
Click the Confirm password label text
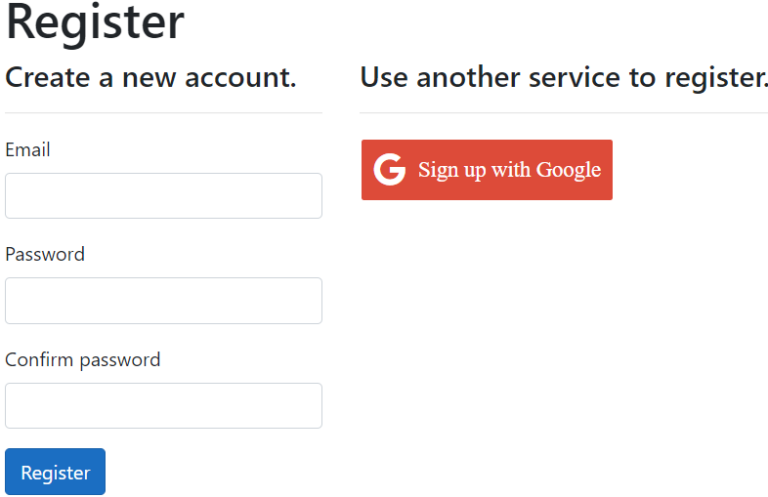83,359
